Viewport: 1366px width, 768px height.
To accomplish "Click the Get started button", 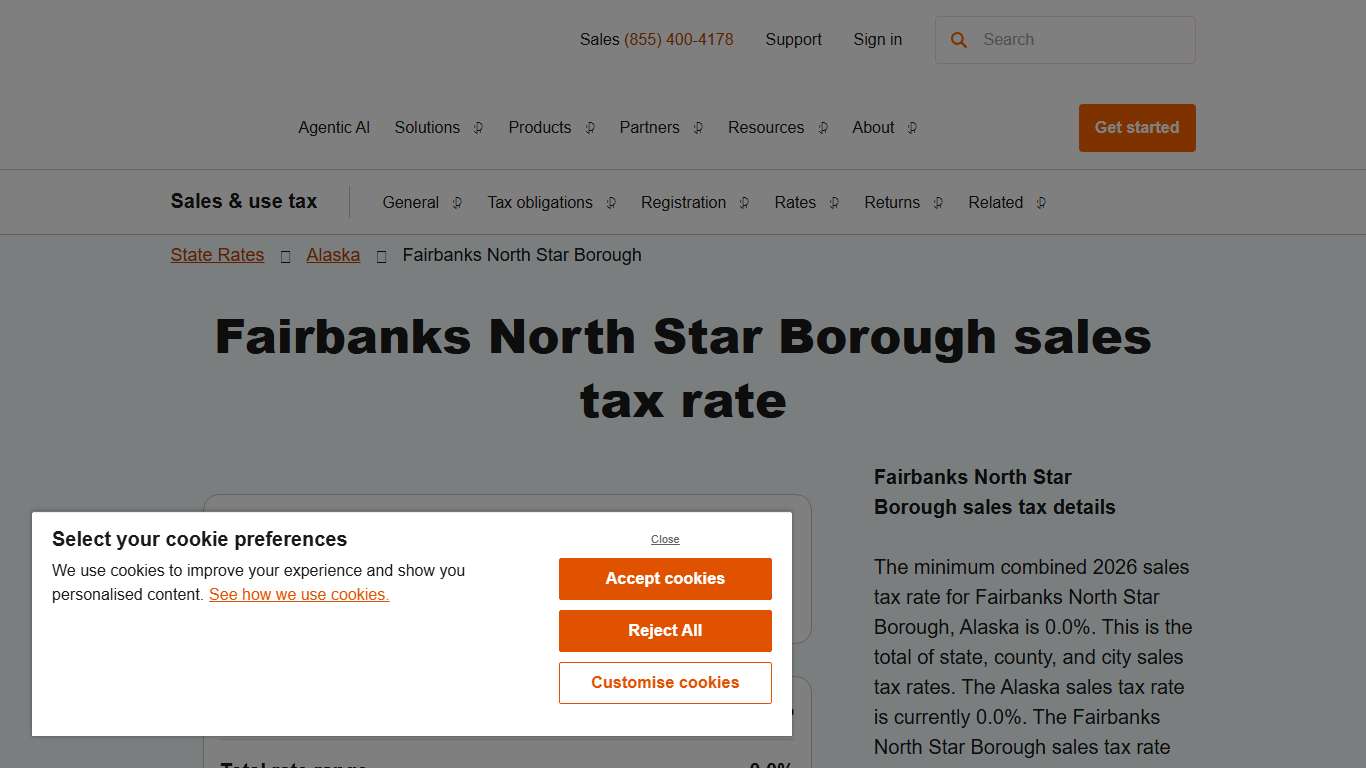I will pos(1136,128).
